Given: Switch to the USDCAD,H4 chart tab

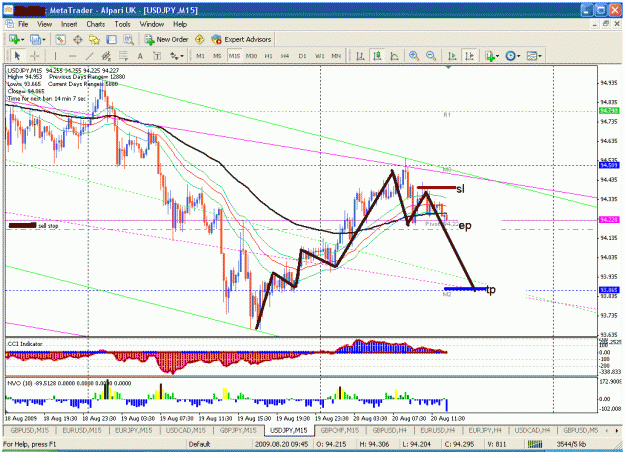Looking at the screenshot, I should 533,430.
